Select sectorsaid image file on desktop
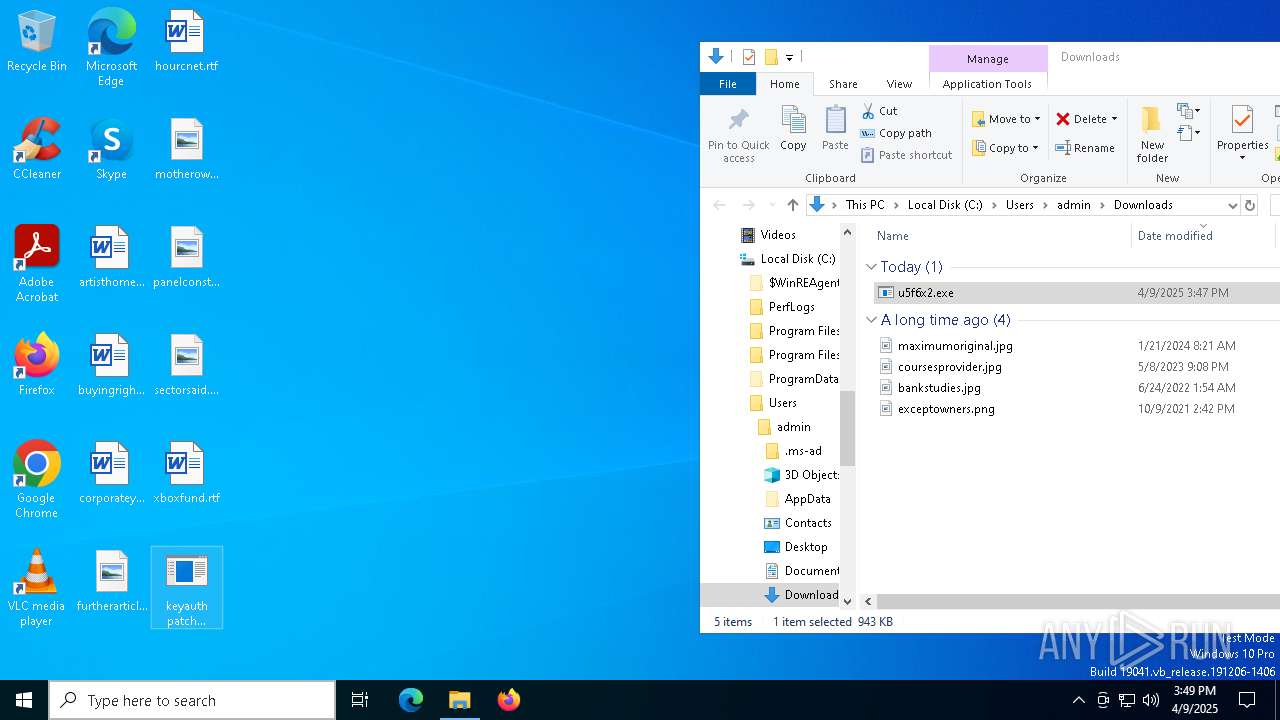 [186, 366]
